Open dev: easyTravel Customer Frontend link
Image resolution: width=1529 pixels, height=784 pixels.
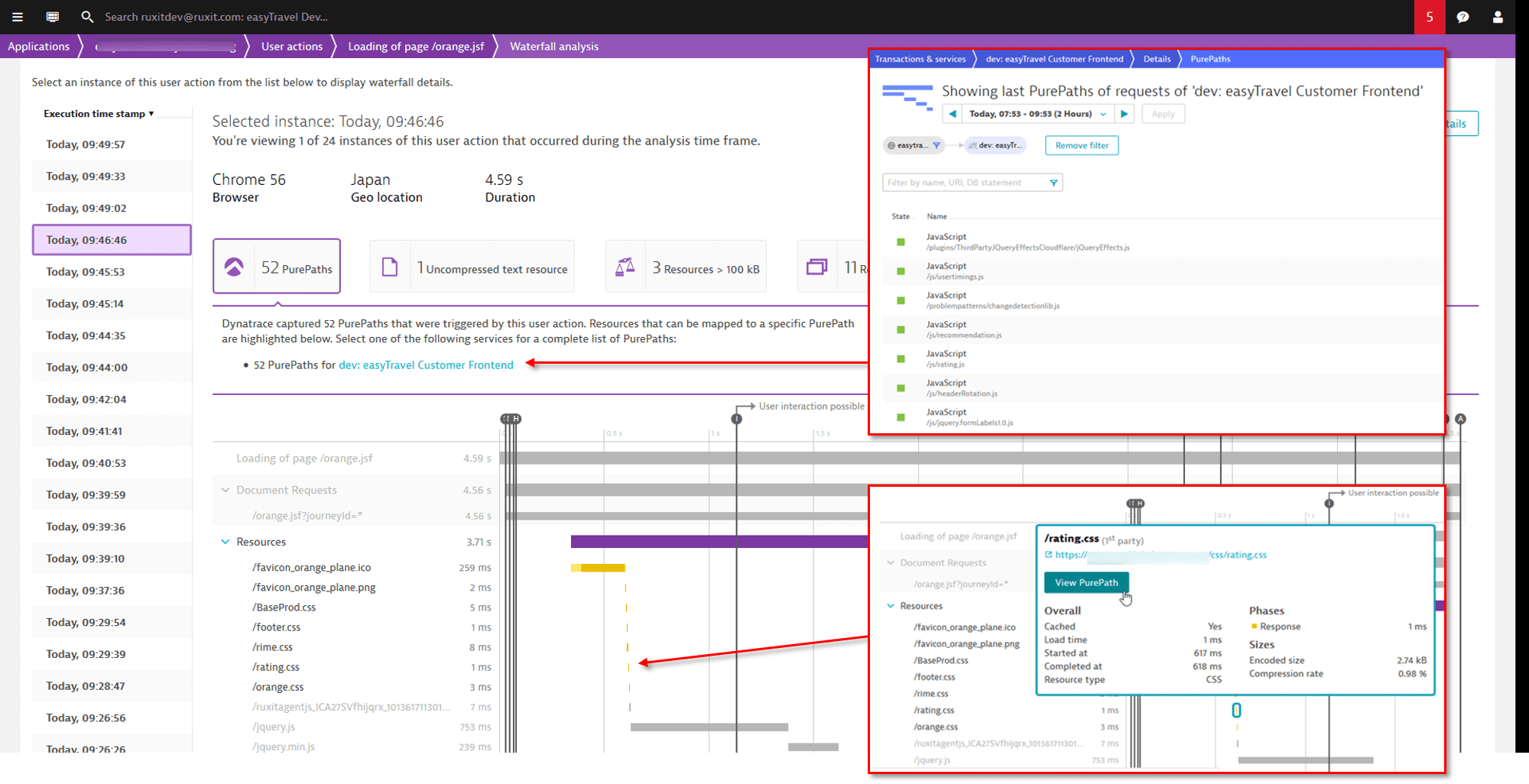[x=426, y=365]
